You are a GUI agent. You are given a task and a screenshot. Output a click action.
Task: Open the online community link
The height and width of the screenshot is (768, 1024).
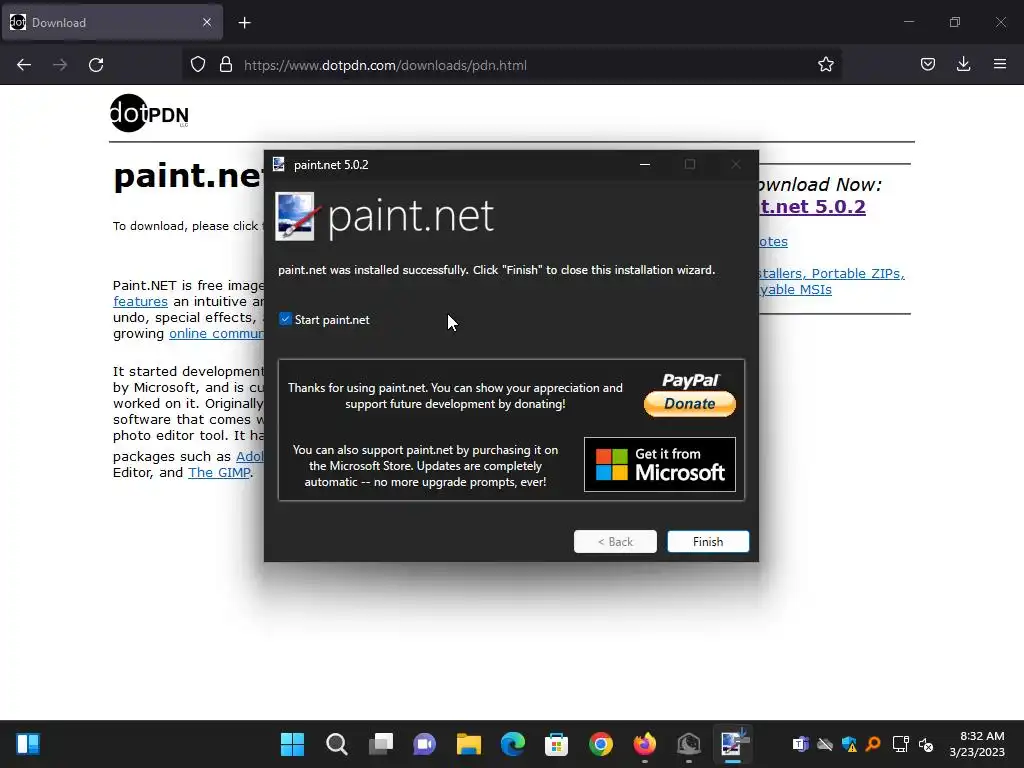click(x=217, y=334)
